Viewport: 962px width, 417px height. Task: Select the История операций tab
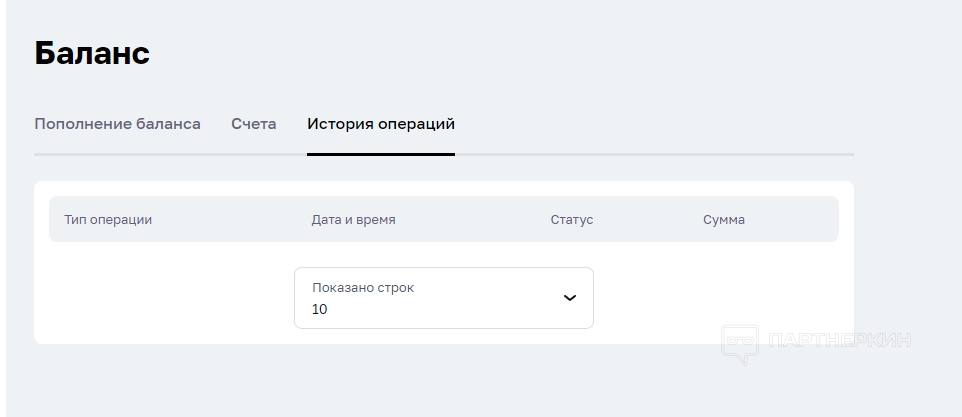pyautogui.click(x=380, y=124)
